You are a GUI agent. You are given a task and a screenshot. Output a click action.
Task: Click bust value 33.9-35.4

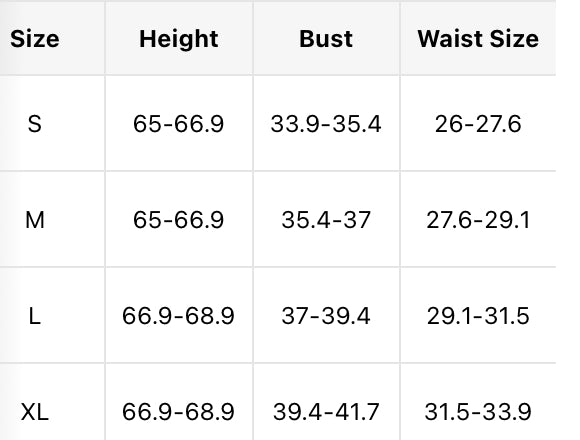point(326,123)
